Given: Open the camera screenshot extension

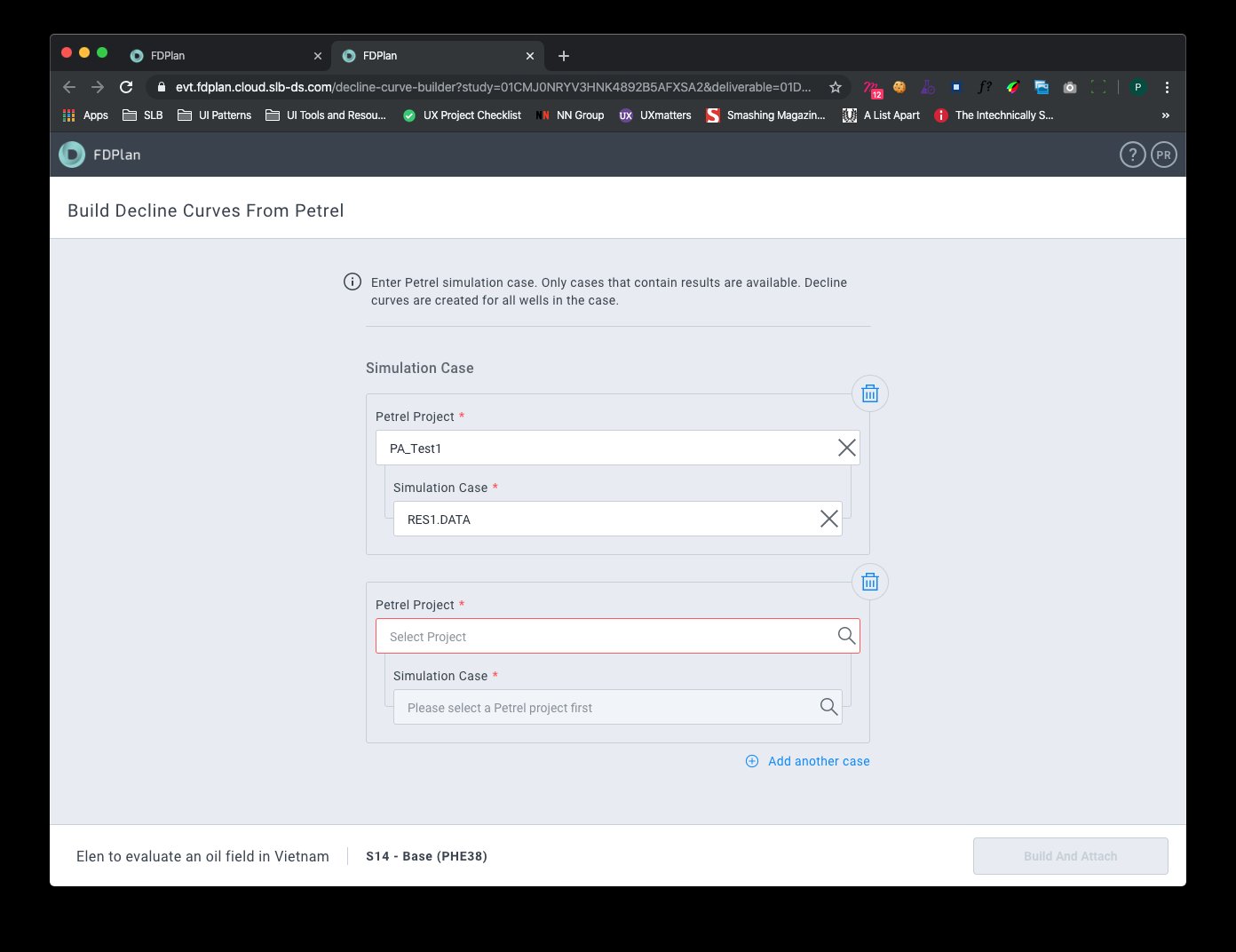Looking at the screenshot, I should pyautogui.click(x=1070, y=87).
